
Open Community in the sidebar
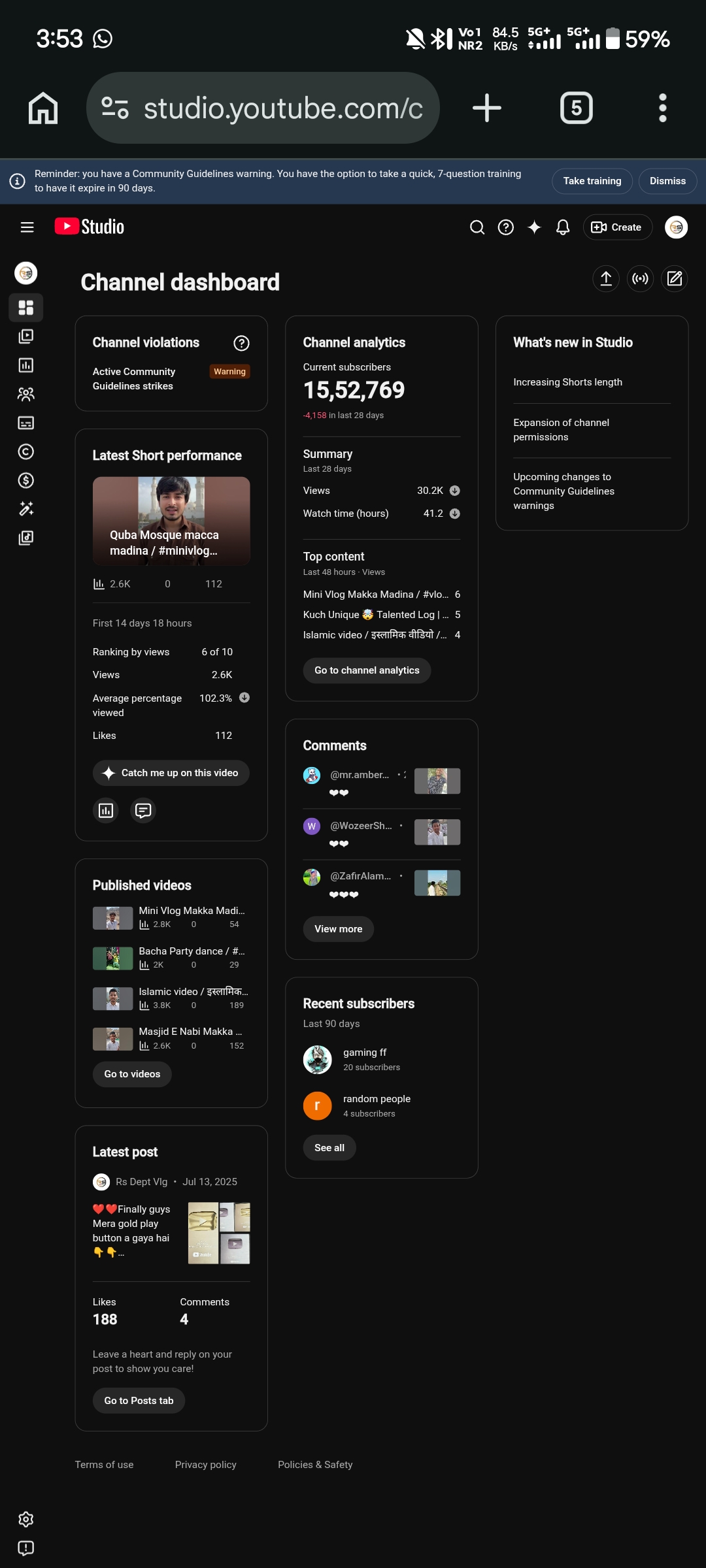26,394
